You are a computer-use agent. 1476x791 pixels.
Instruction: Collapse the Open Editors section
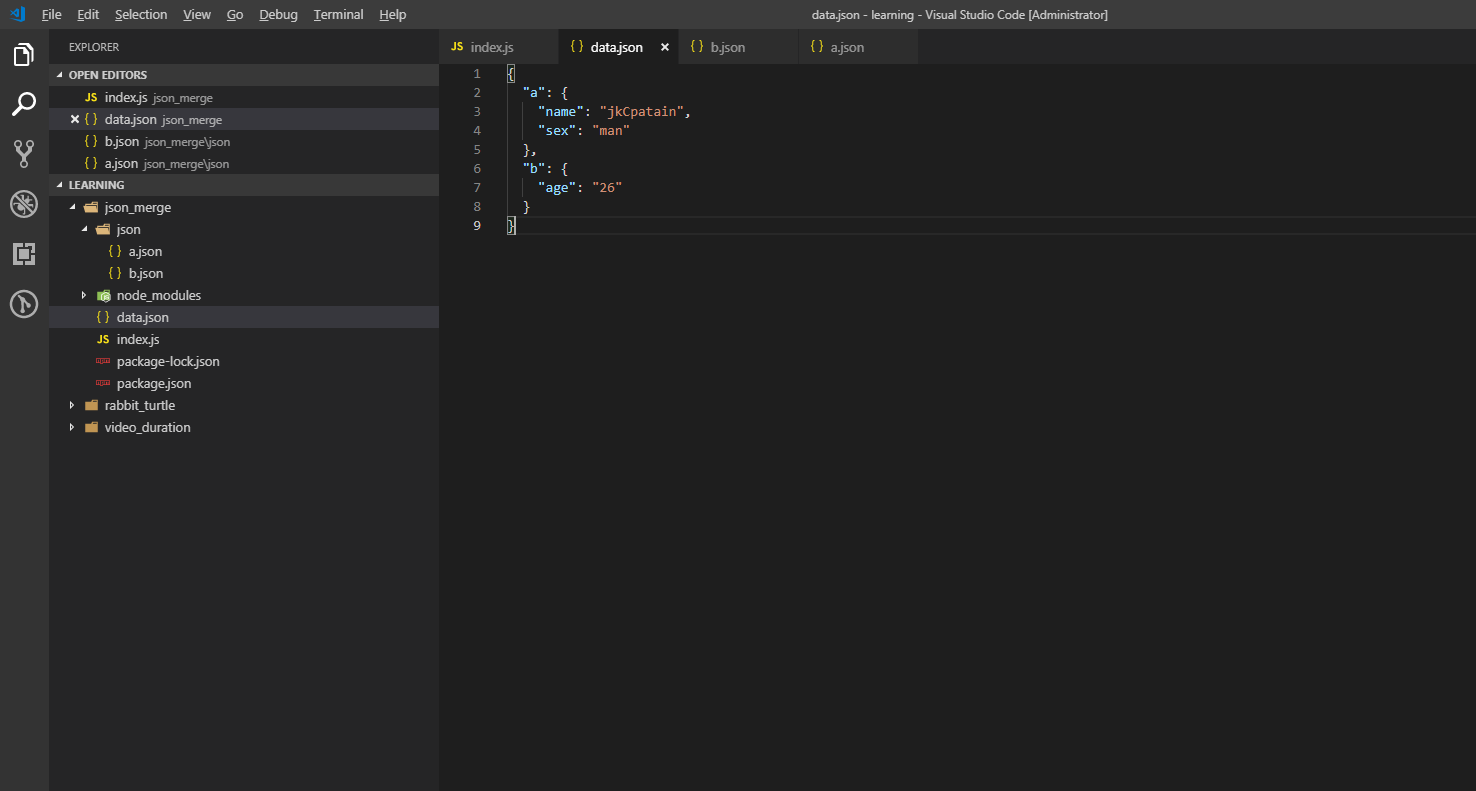[x=60, y=75]
